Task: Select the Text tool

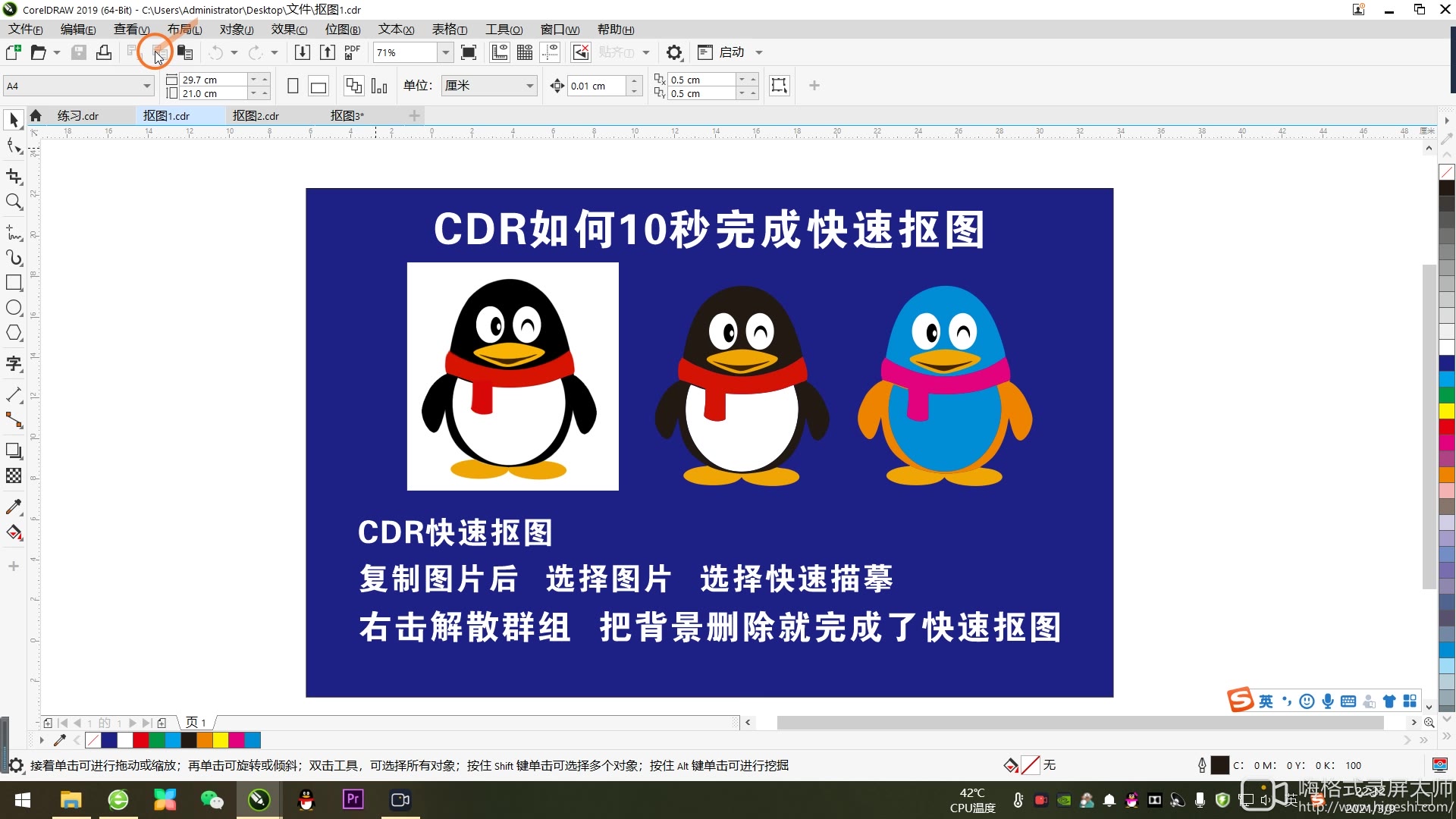Action: click(x=14, y=364)
